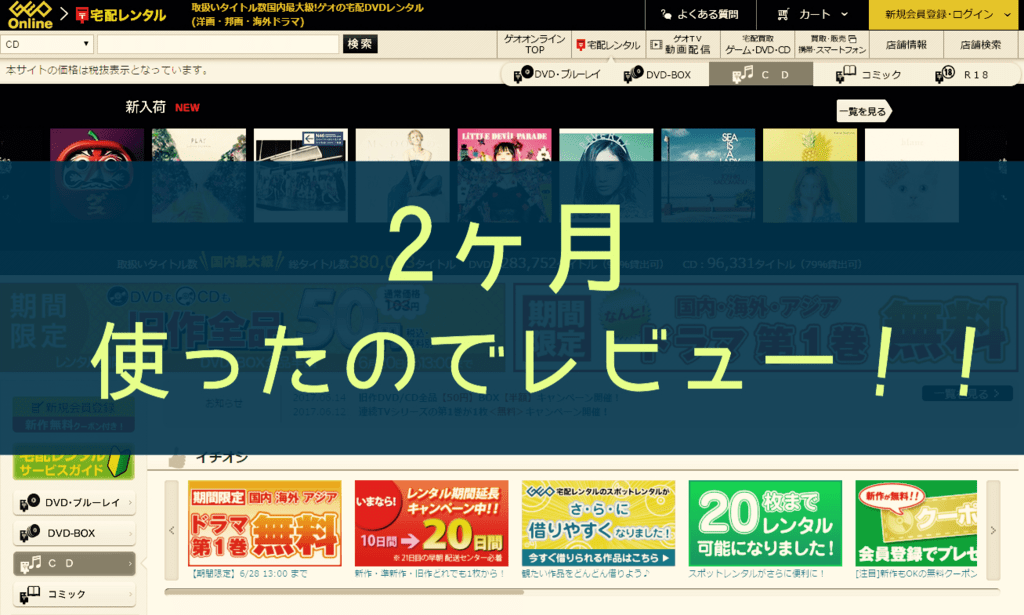
Task: Open コミック in the left sidebar
Action: (x=74, y=593)
